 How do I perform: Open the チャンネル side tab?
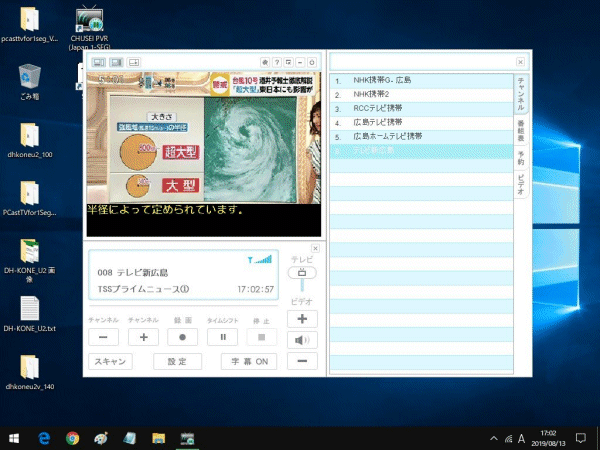(x=521, y=94)
